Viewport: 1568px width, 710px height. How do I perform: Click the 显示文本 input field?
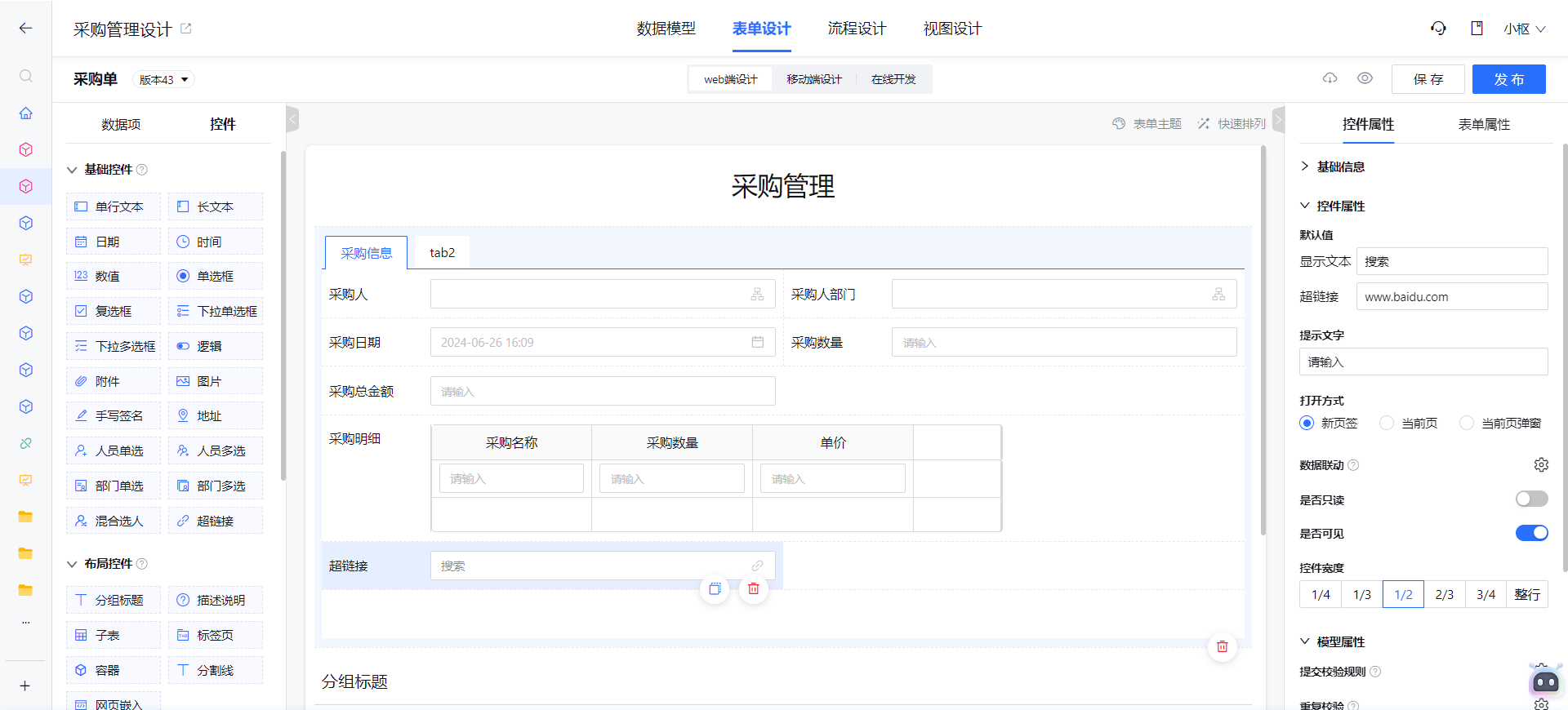[x=1452, y=261]
